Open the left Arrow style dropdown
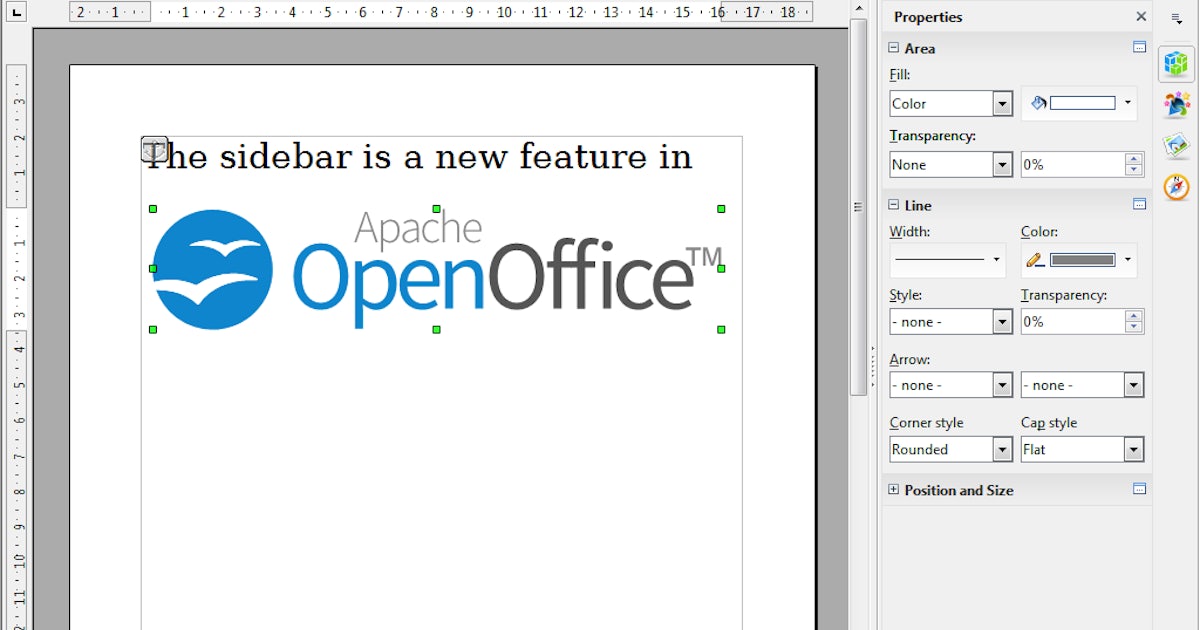Screen dimensions: 1200x630 pos(951,385)
